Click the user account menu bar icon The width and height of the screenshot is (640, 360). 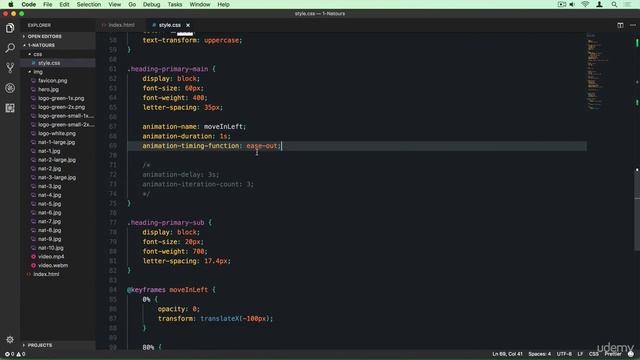[x=599, y=4]
